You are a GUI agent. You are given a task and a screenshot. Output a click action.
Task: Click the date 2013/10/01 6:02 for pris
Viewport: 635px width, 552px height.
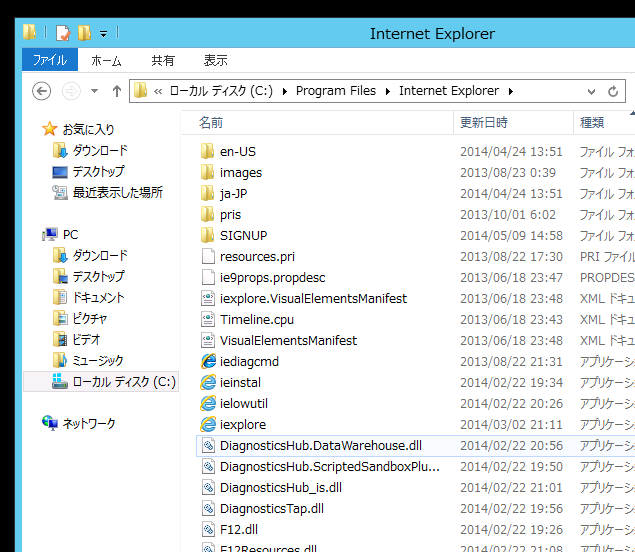coord(508,215)
